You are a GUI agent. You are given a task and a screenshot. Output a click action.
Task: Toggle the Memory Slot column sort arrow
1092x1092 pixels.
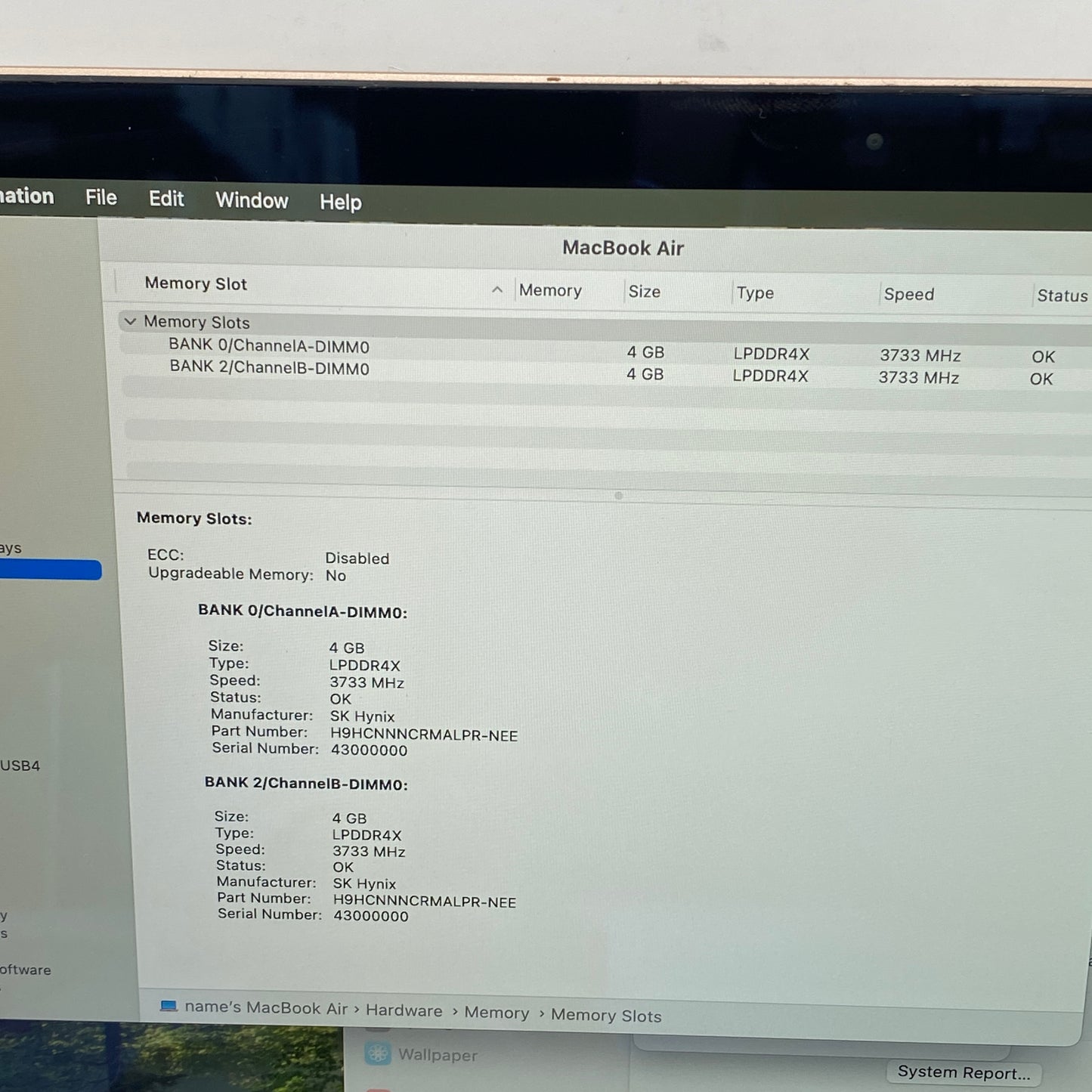[x=497, y=289]
